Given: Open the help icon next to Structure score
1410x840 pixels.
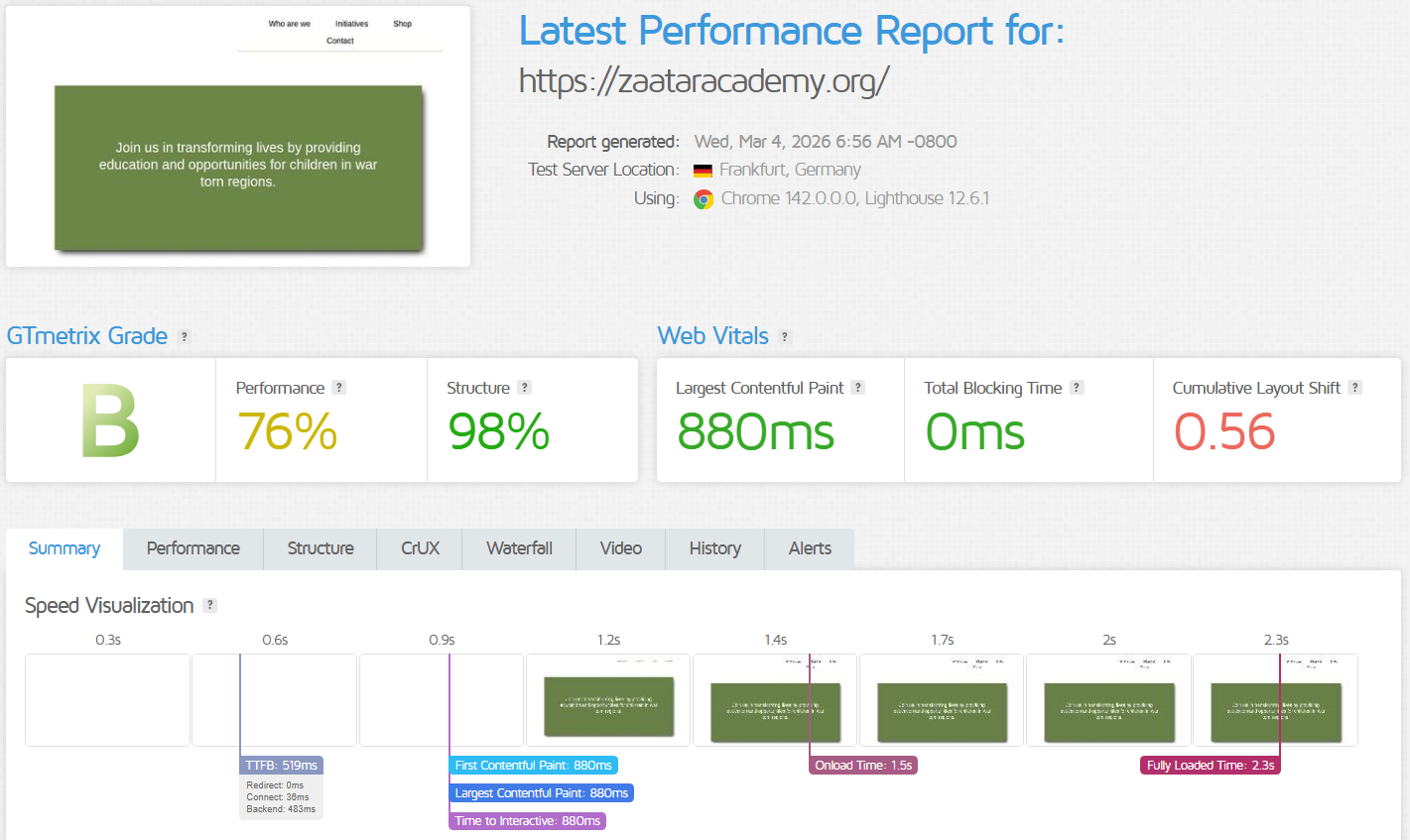Looking at the screenshot, I should click(x=525, y=388).
